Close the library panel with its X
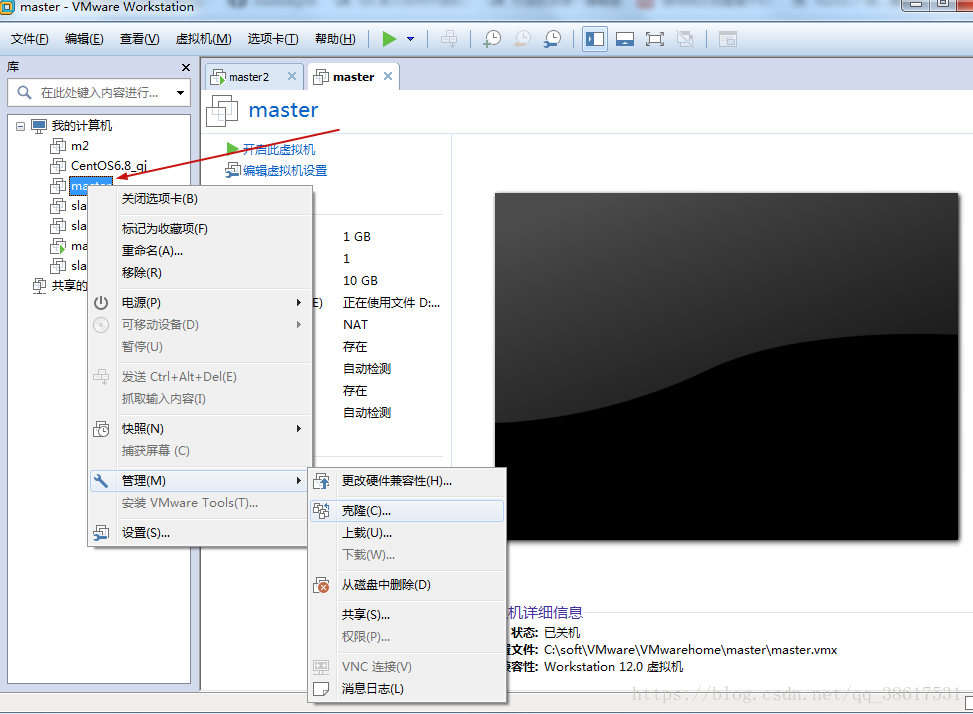This screenshot has height=714, width=973. click(x=186, y=67)
